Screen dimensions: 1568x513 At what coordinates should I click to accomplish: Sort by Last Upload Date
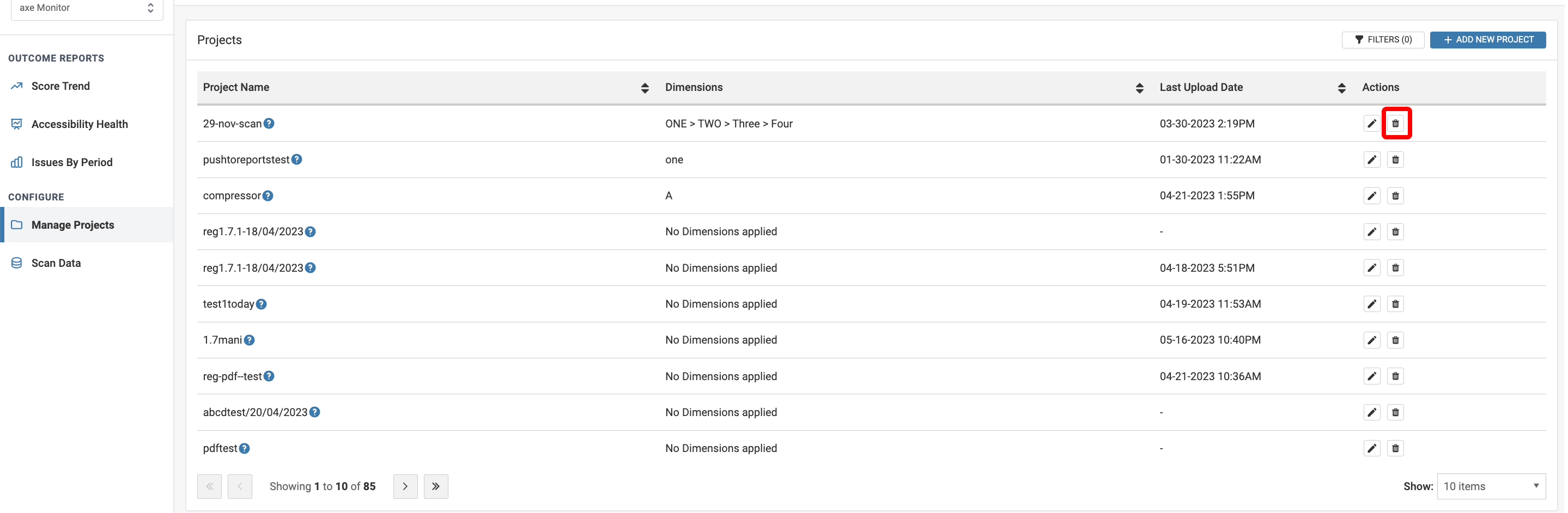coord(1341,88)
